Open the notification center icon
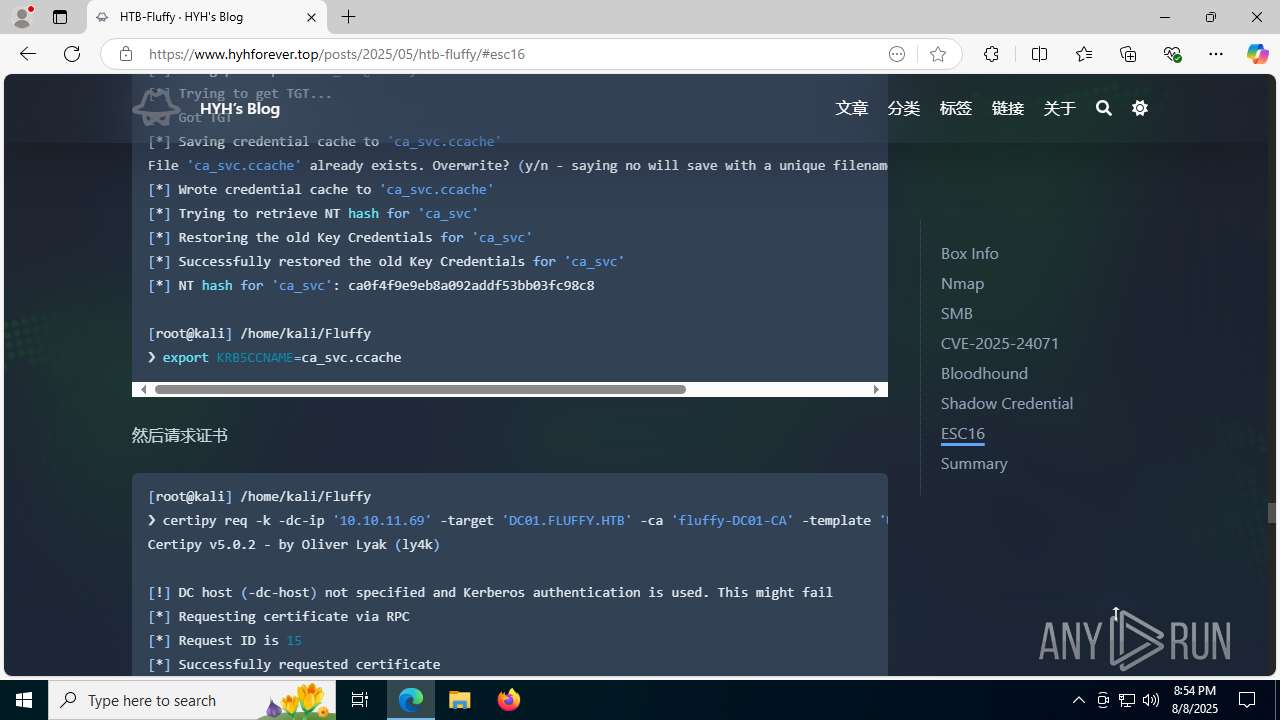The image size is (1280, 720). (x=1248, y=700)
